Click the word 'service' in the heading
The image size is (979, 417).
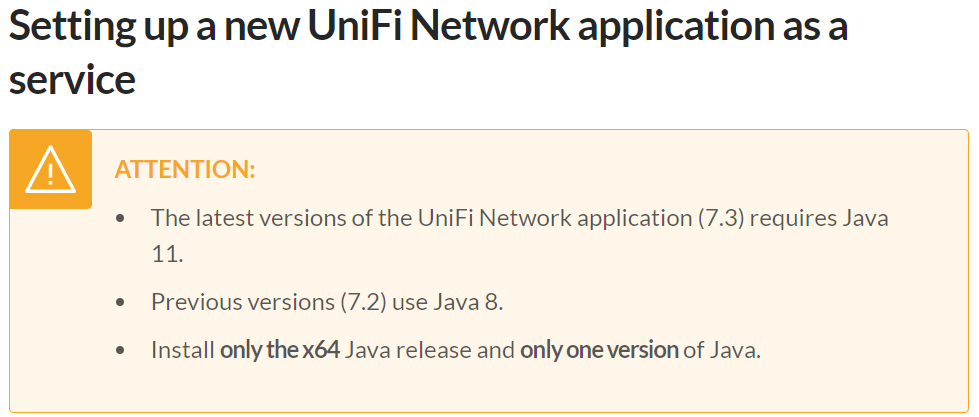click(x=72, y=81)
